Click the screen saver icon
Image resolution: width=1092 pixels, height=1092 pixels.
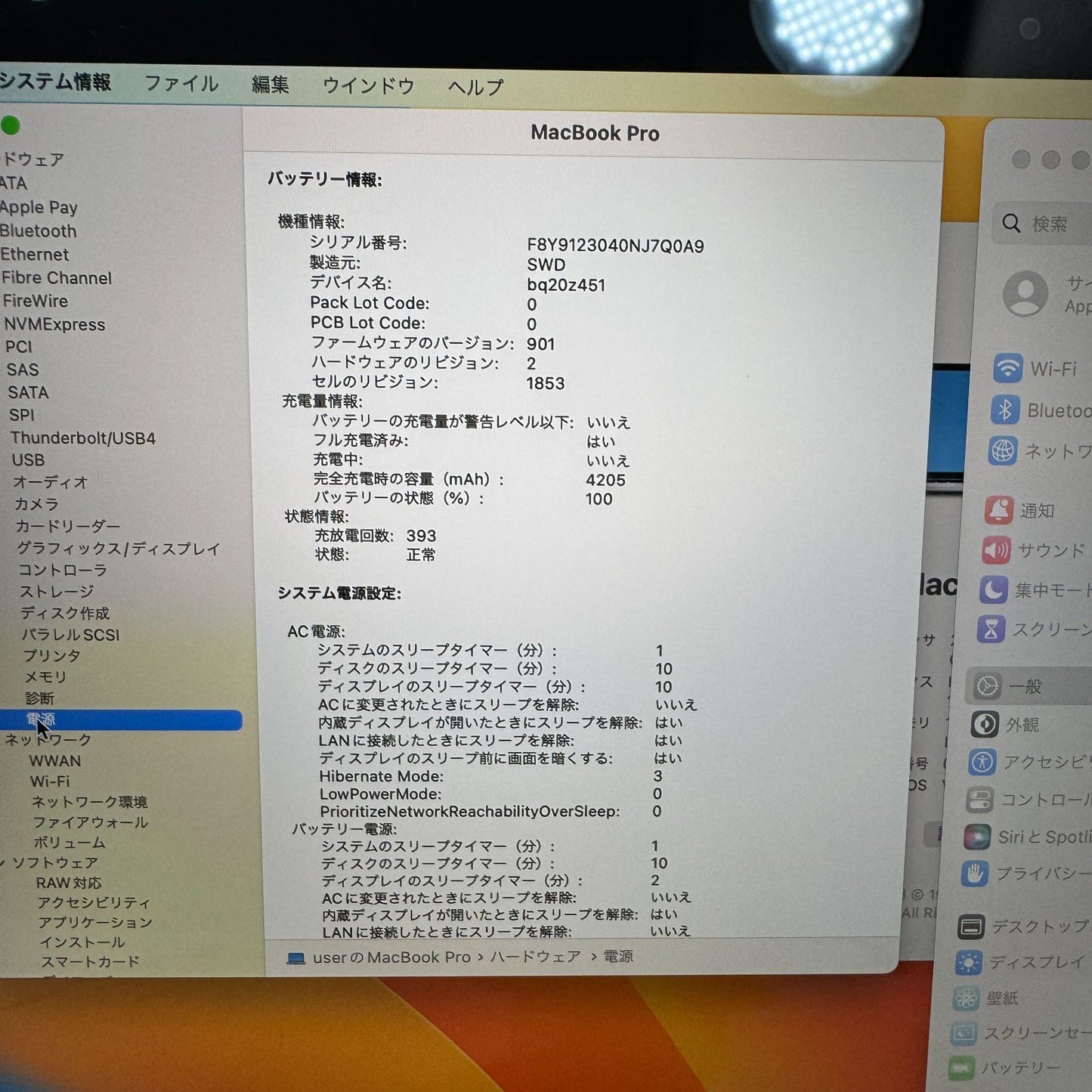(964, 1032)
